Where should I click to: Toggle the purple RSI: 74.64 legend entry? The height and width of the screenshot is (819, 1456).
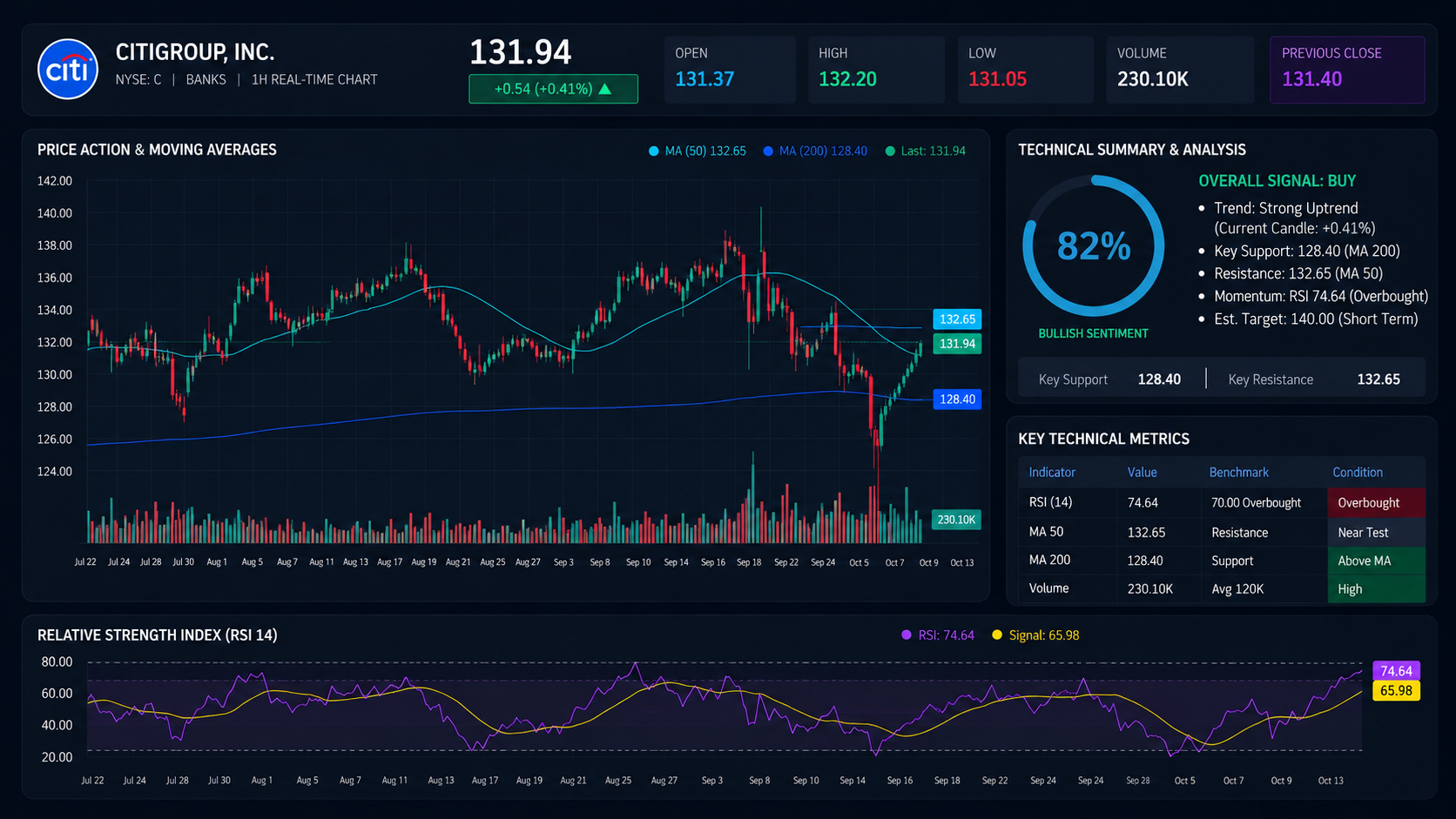pyautogui.click(x=938, y=635)
